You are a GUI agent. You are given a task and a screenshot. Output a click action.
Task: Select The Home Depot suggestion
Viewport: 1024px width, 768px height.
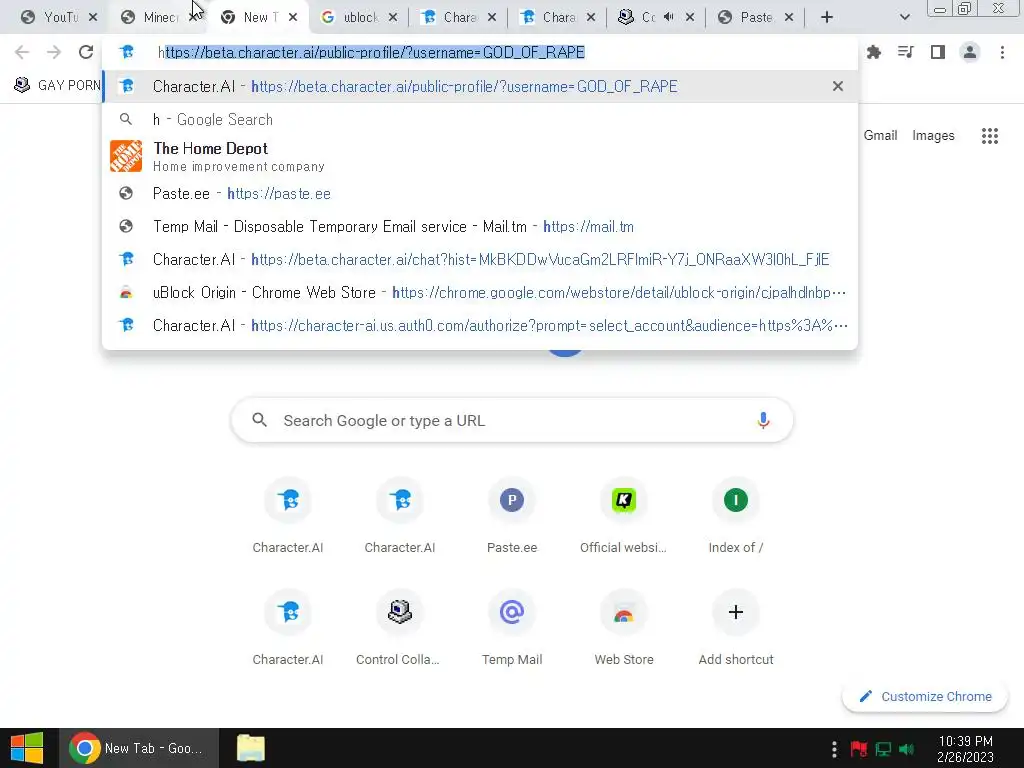(480, 156)
